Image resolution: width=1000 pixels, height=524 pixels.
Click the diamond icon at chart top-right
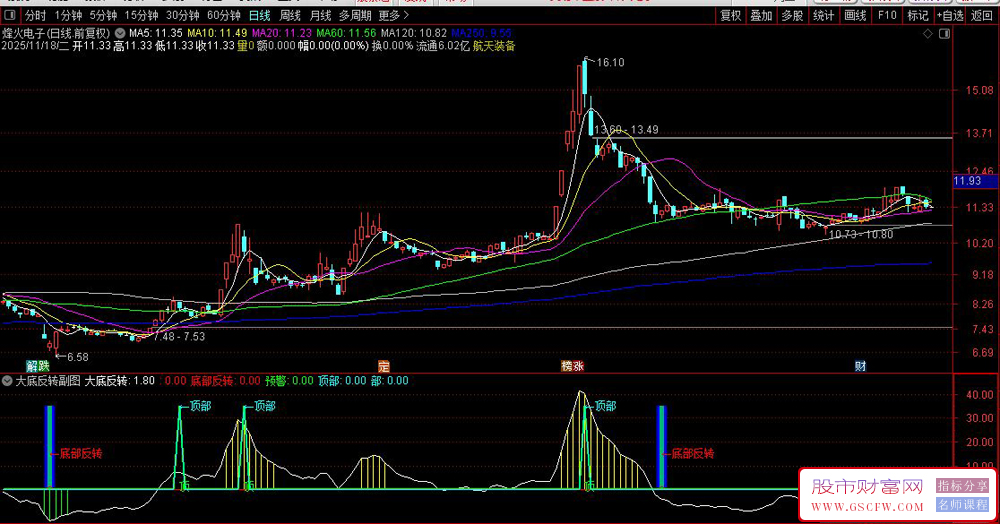click(927, 34)
